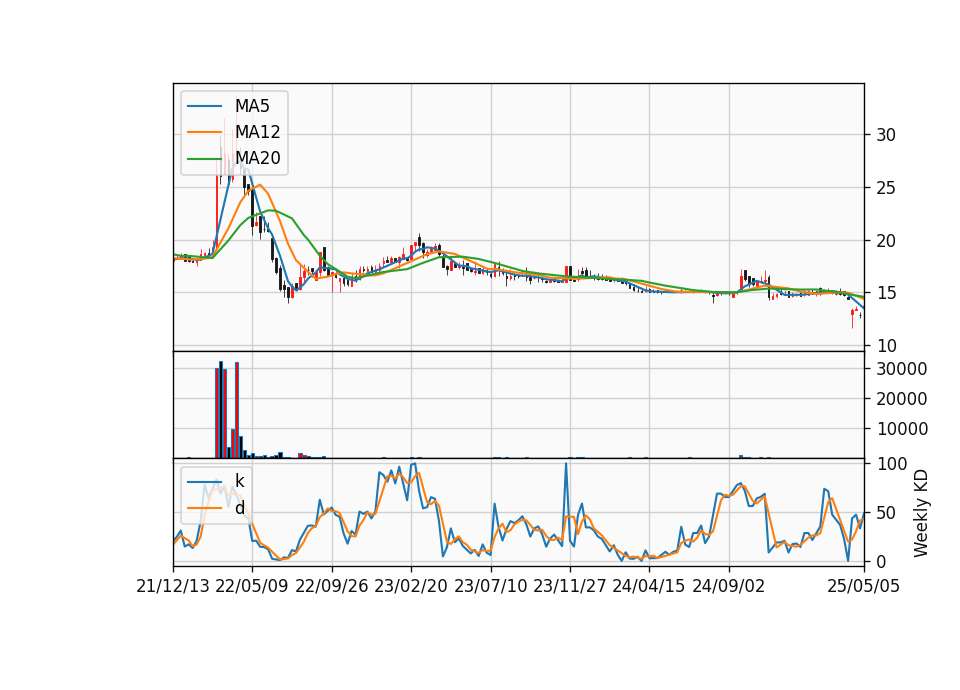Viewport: 960px width, 690px height.
Task: Click the 24/09/02 date tick label
Action: coord(729,586)
